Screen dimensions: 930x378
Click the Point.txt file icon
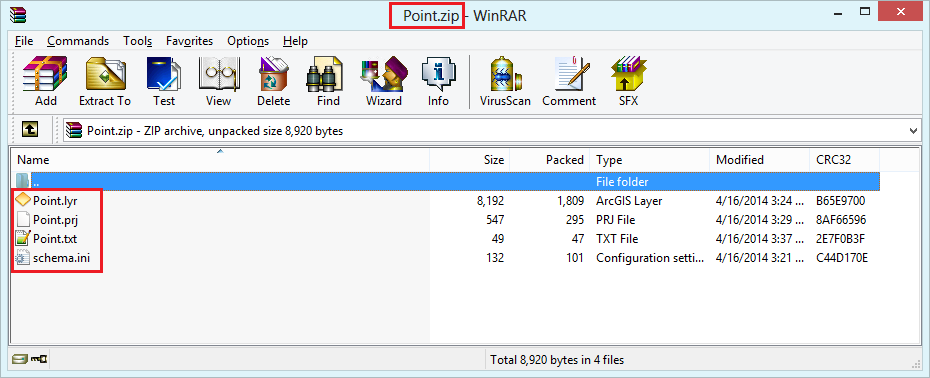coord(23,239)
